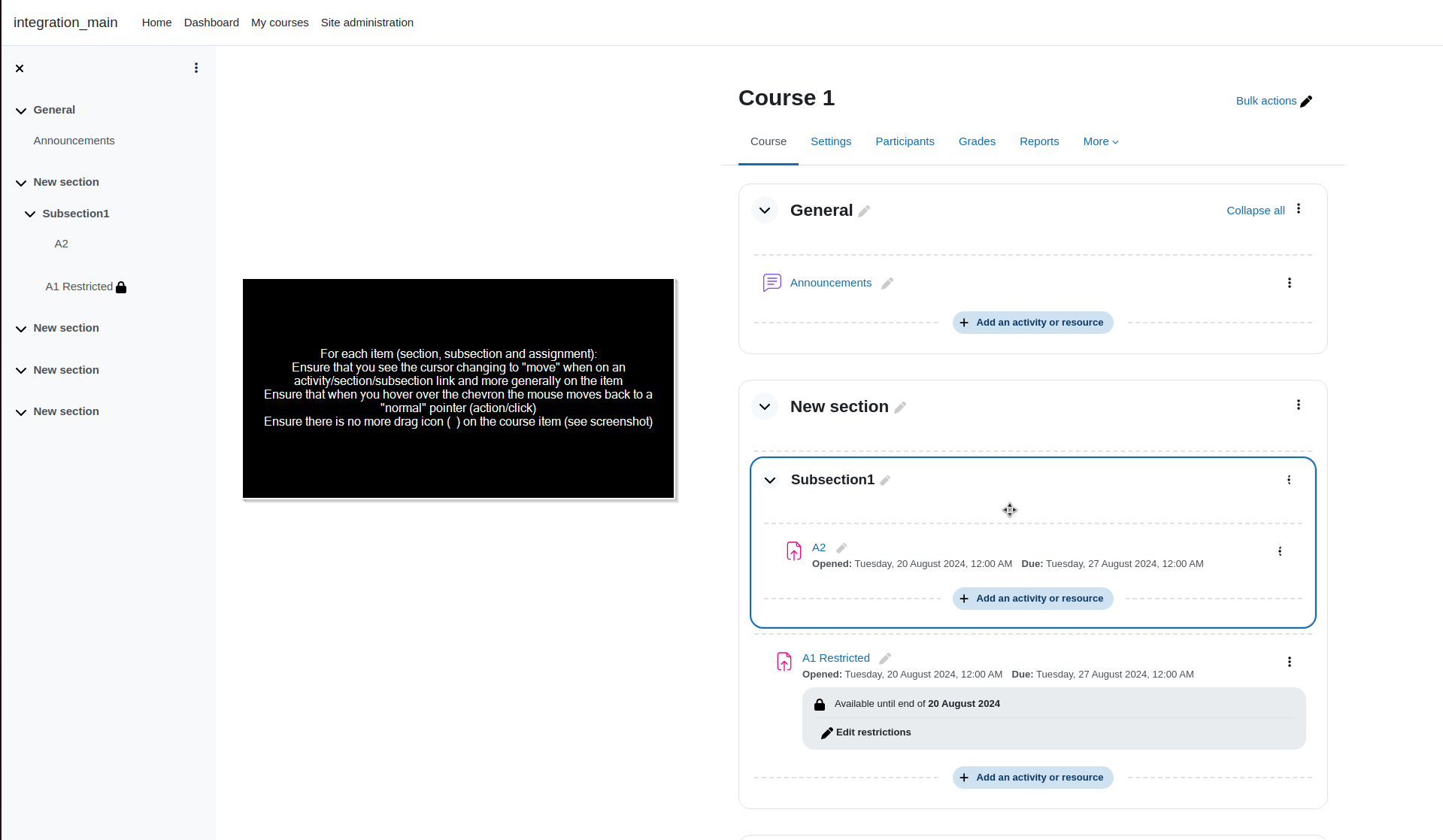1443x840 pixels.
Task: Collapse Subsection1 in course index sidebar
Action: tap(30, 214)
